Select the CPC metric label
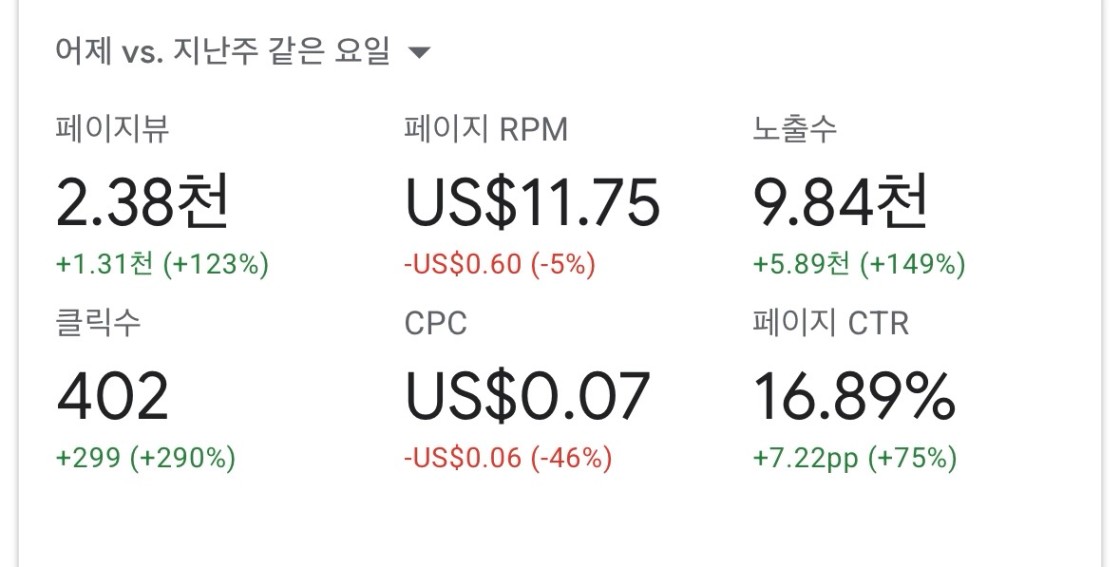The height and width of the screenshot is (567, 1120). 436,323
